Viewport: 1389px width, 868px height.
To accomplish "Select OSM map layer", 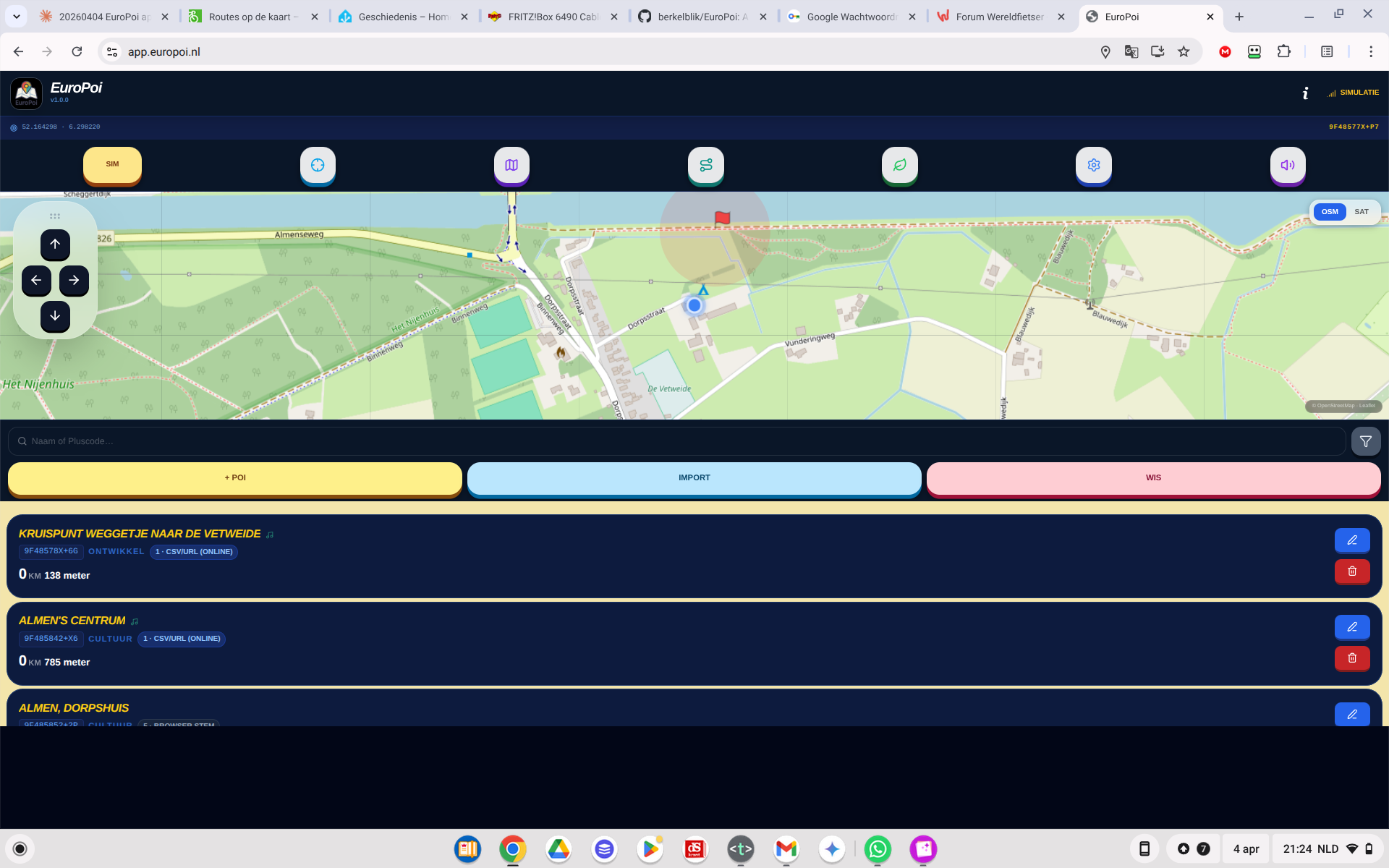I will point(1329,212).
